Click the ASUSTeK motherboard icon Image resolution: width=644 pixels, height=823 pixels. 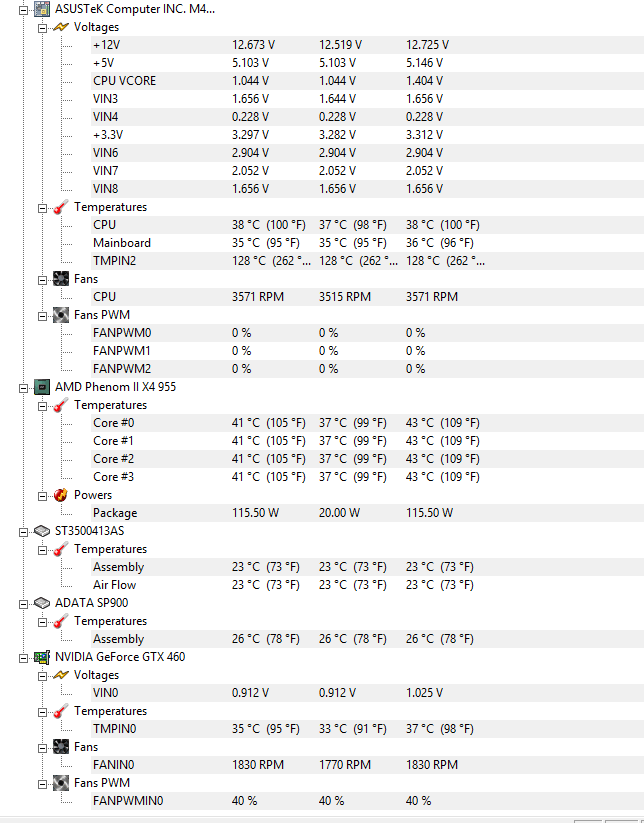[x=42, y=9]
